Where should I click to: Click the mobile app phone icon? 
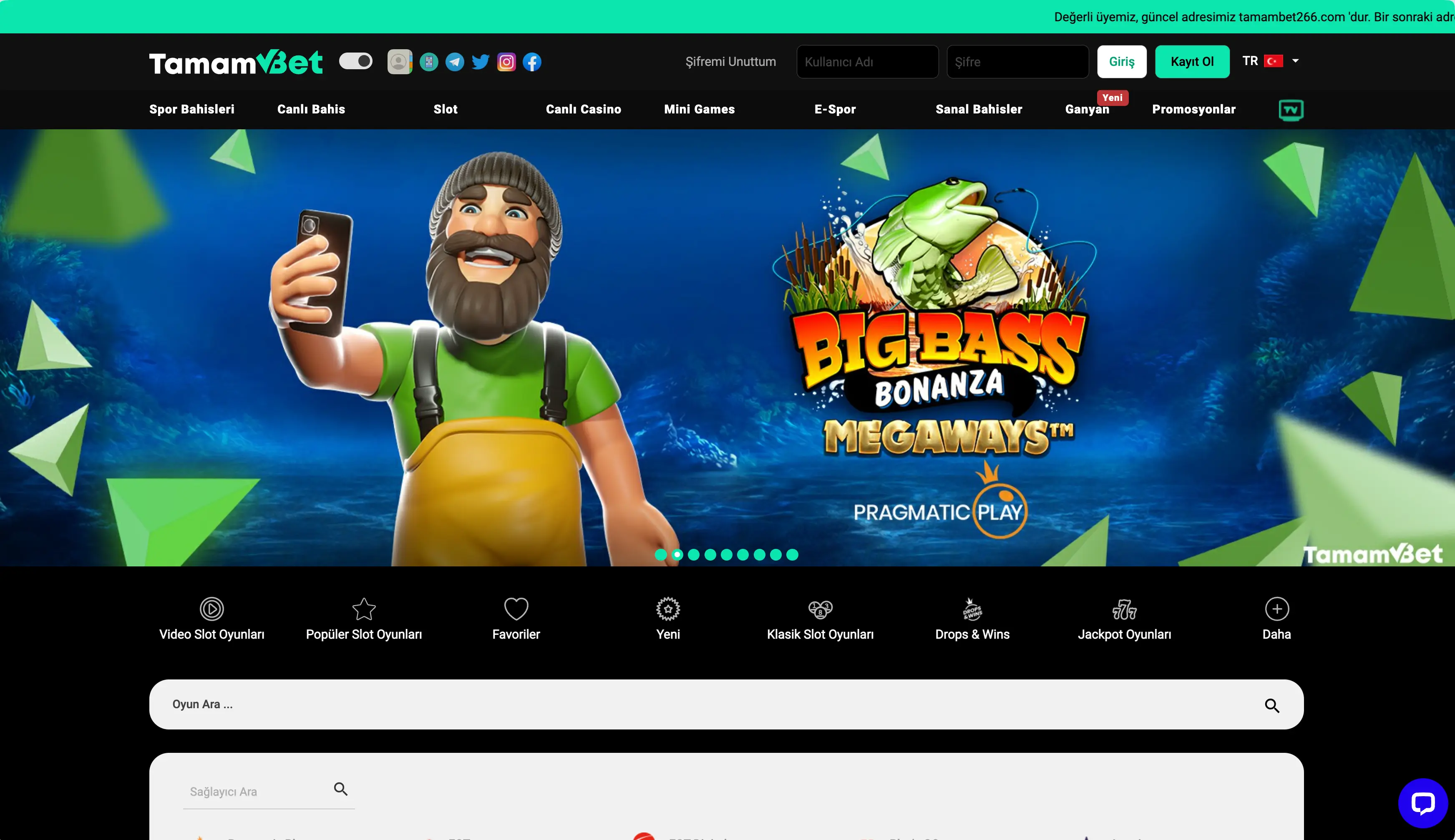click(x=429, y=62)
